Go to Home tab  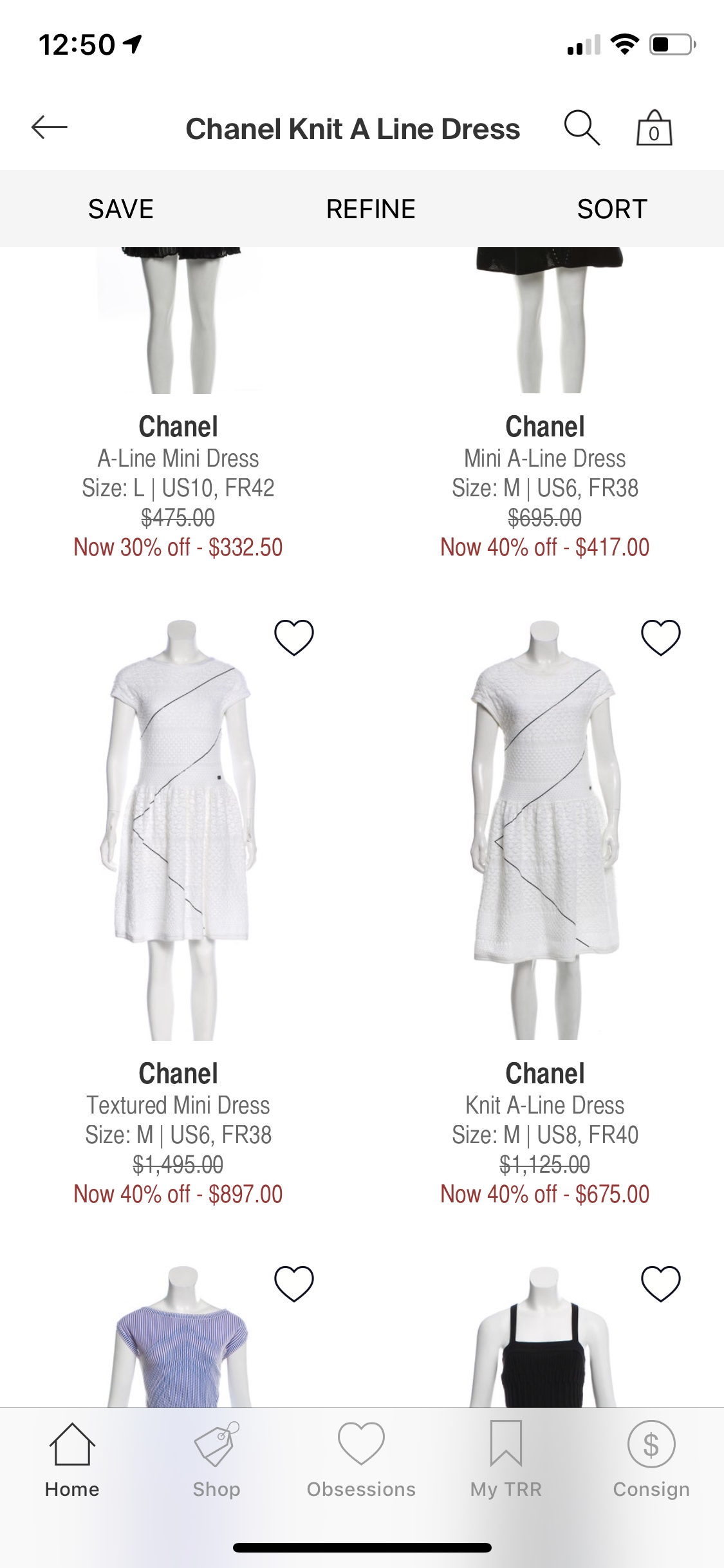[x=72, y=1461]
